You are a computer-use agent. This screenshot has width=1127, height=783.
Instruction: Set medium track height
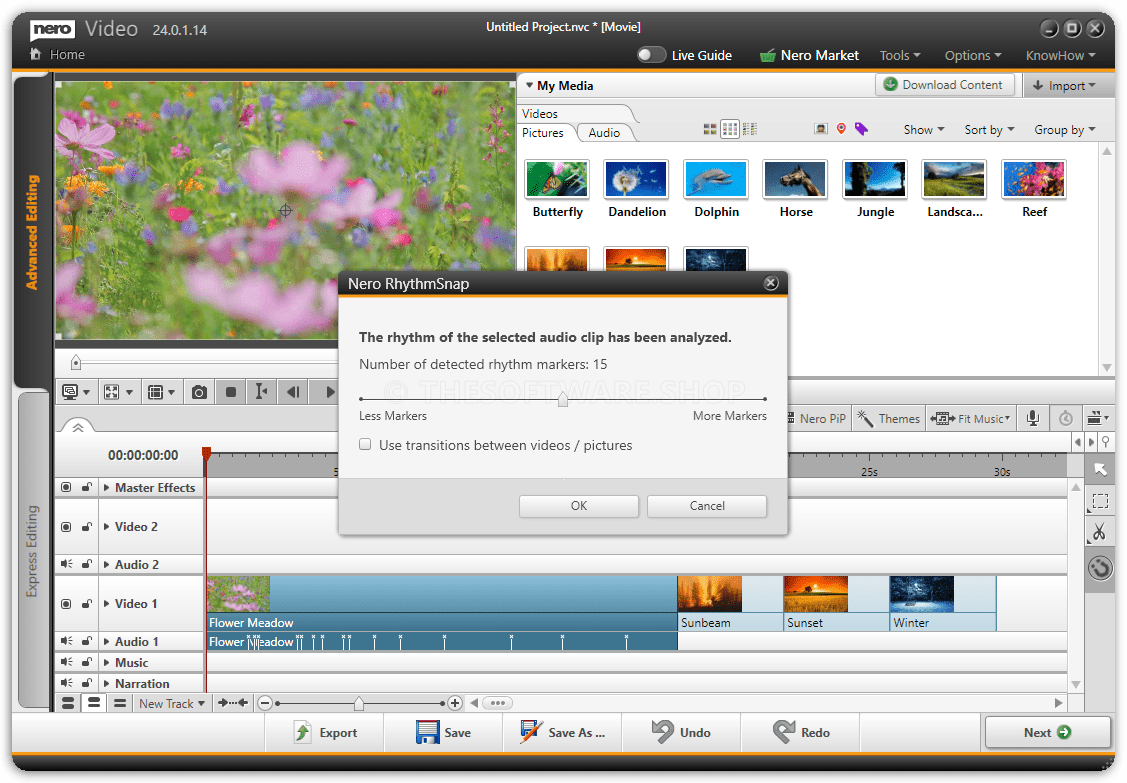[93, 703]
